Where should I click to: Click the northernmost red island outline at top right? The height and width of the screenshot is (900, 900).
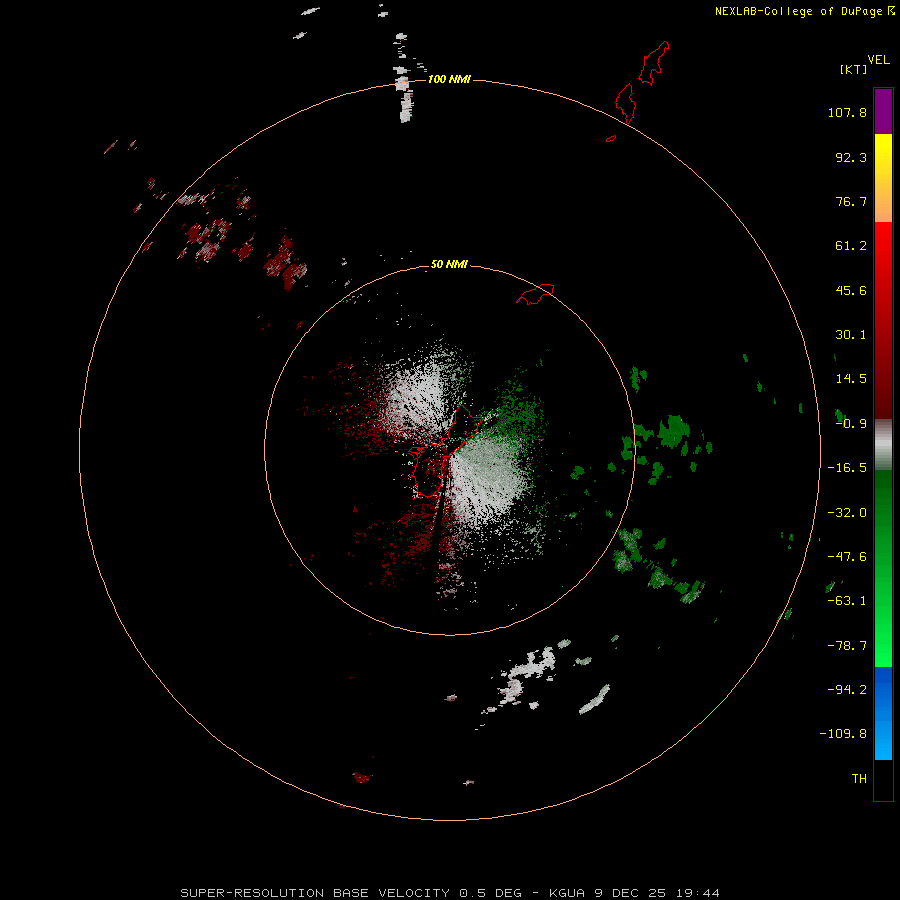[654, 63]
